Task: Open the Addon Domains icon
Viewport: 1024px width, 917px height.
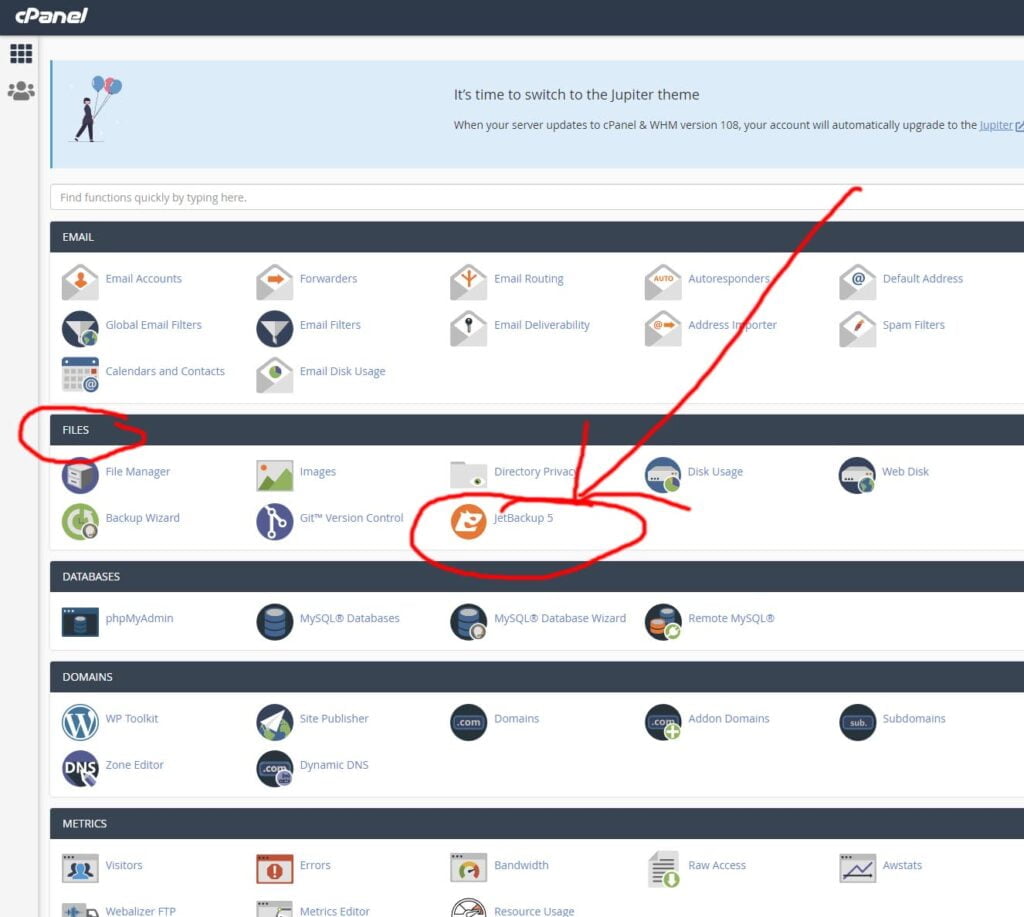Action: click(663, 722)
